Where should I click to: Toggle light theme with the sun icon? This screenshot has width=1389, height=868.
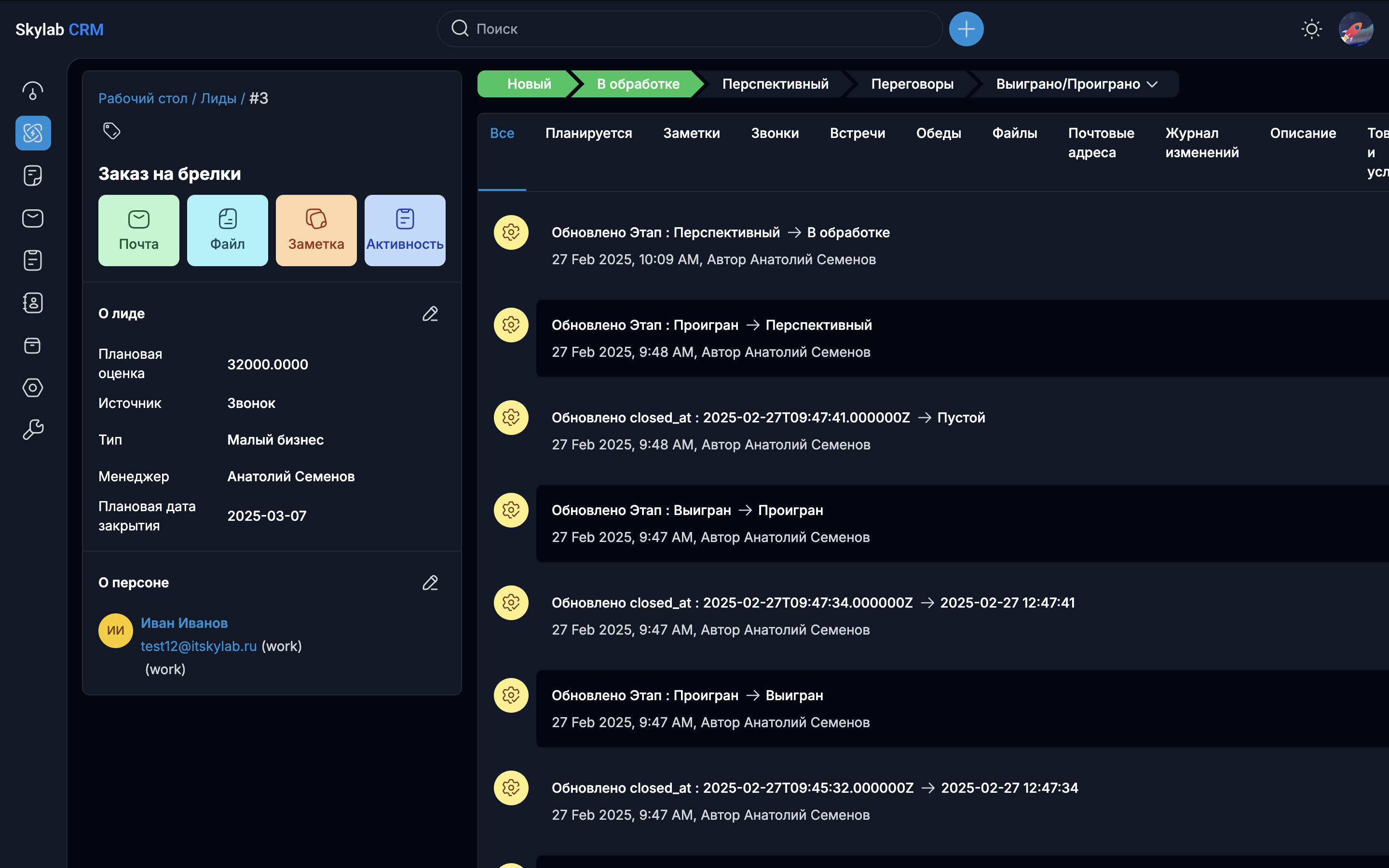point(1311,29)
